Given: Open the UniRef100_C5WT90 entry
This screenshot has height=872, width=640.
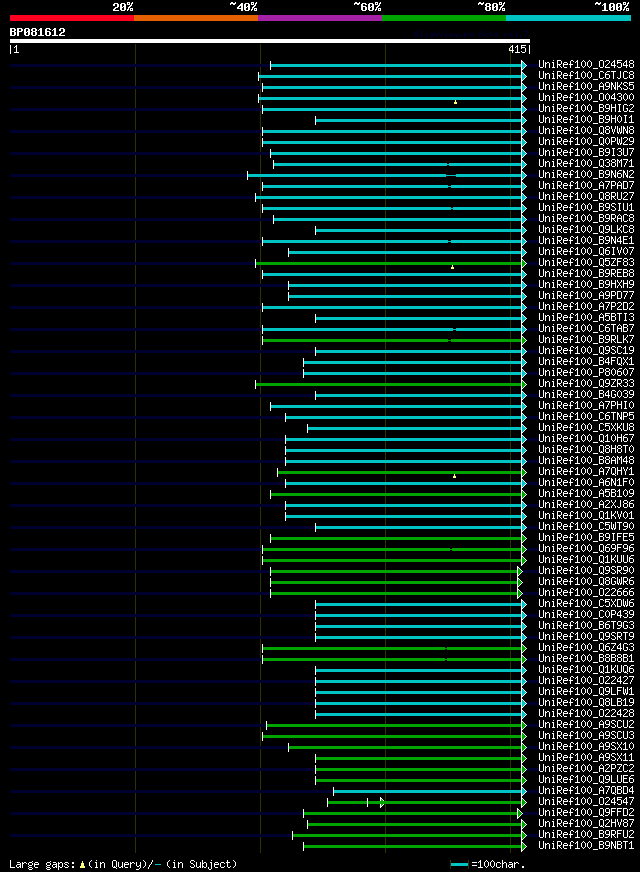Looking at the screenshot, I should pos(586,527).
